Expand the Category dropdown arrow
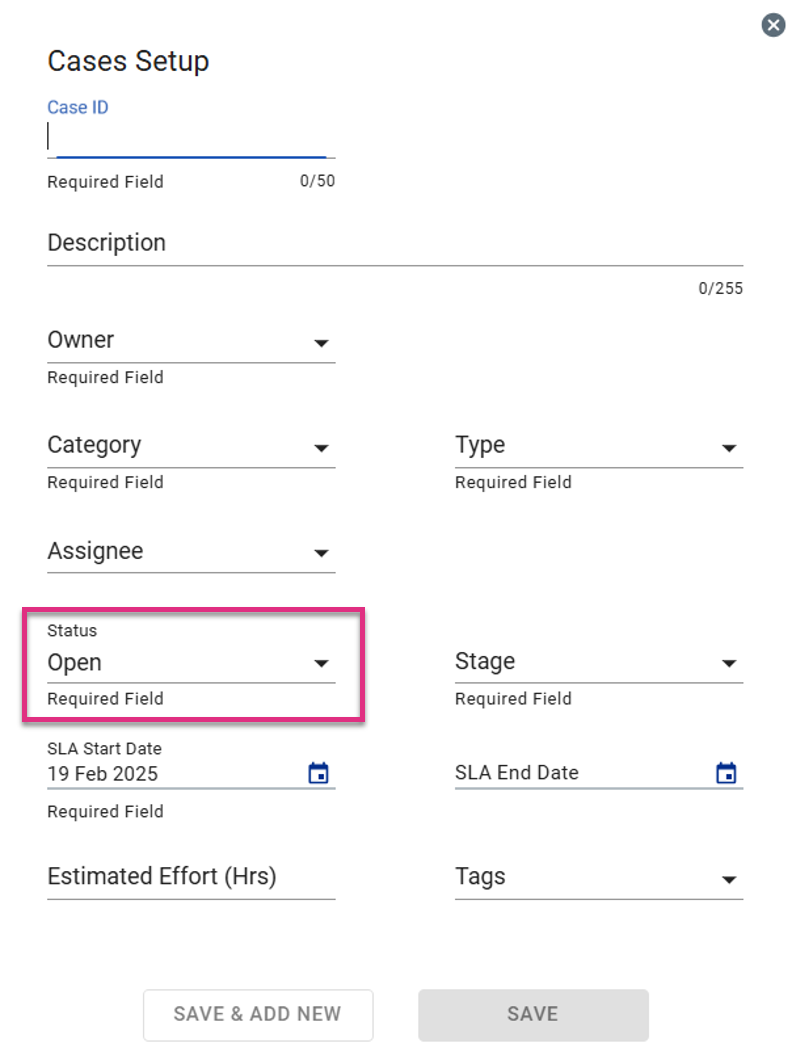The height and width of the screenshot is (1056, 798). click(321, 448)
